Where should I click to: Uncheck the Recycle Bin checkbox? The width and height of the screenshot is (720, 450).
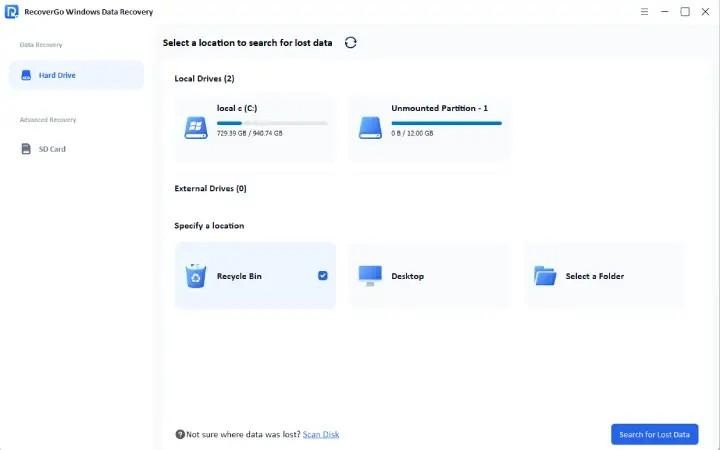(323, 276)
